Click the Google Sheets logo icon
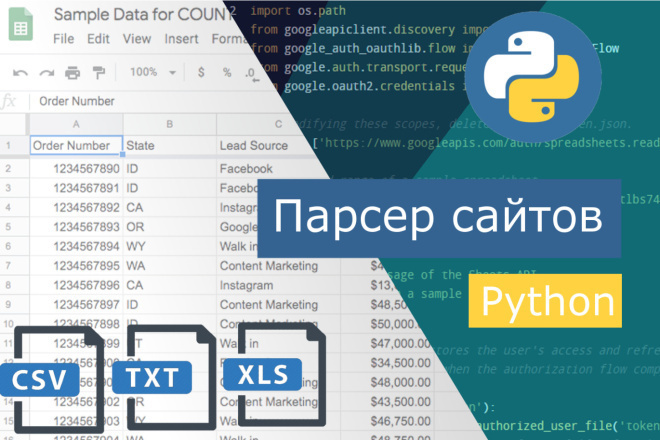The width and height of the screenshot is (660, 440). point(20,26)
